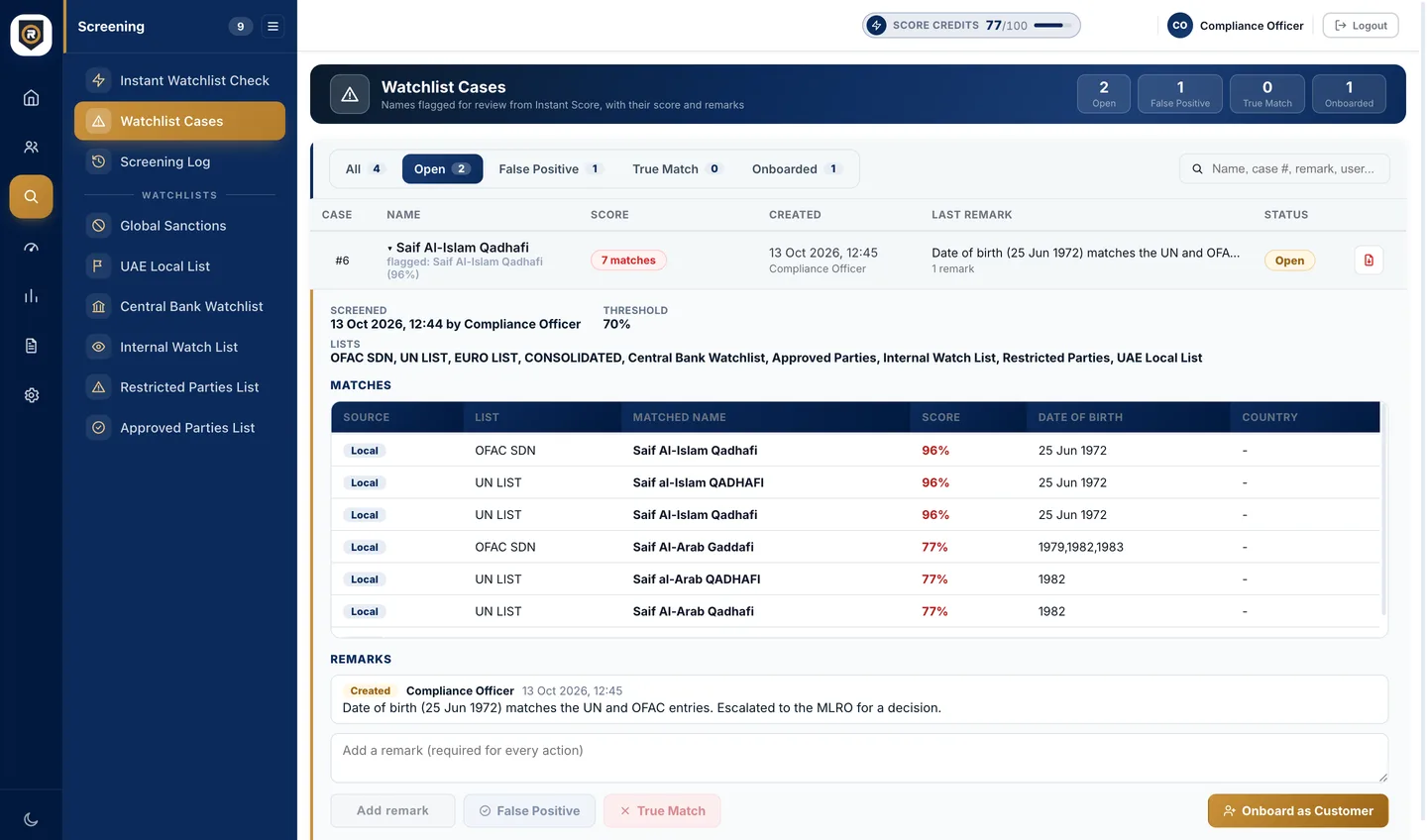Screen dimensions: 1427x840
Task: Click the Screening notification count badge 9
Action: [x=240, y=27]
